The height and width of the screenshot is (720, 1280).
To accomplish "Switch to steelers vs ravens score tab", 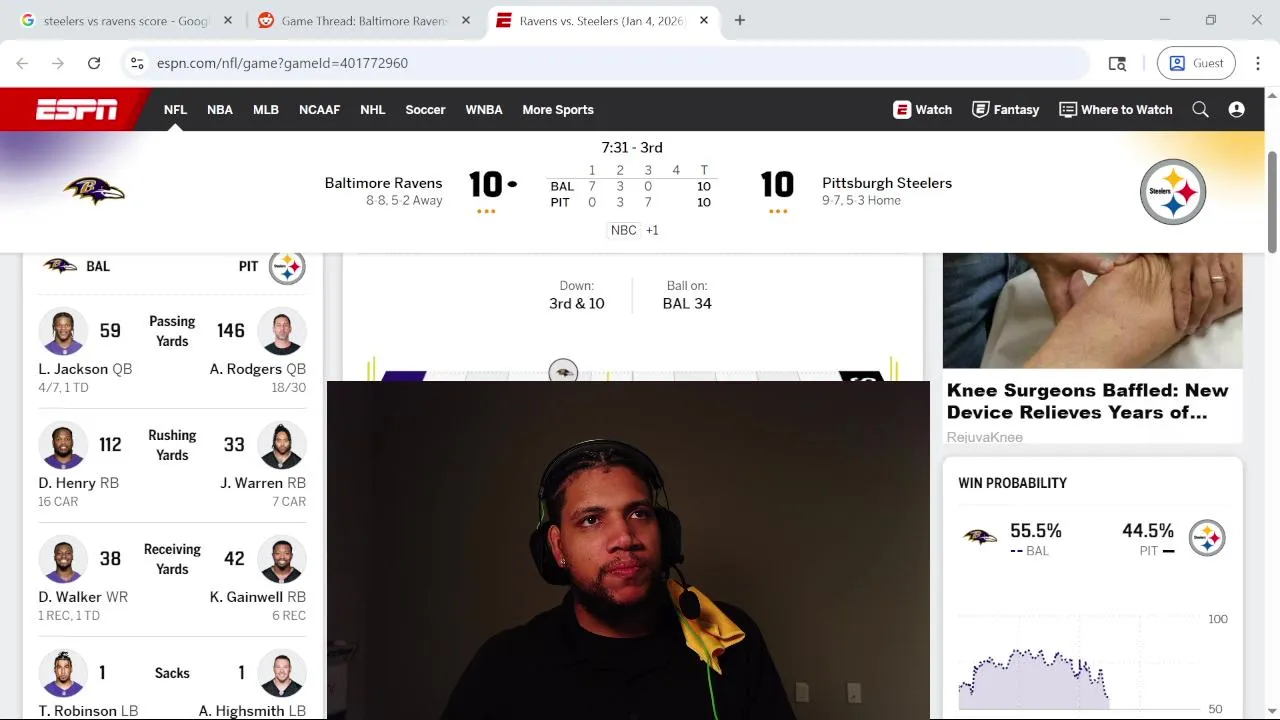I will [x=126, y=20].
